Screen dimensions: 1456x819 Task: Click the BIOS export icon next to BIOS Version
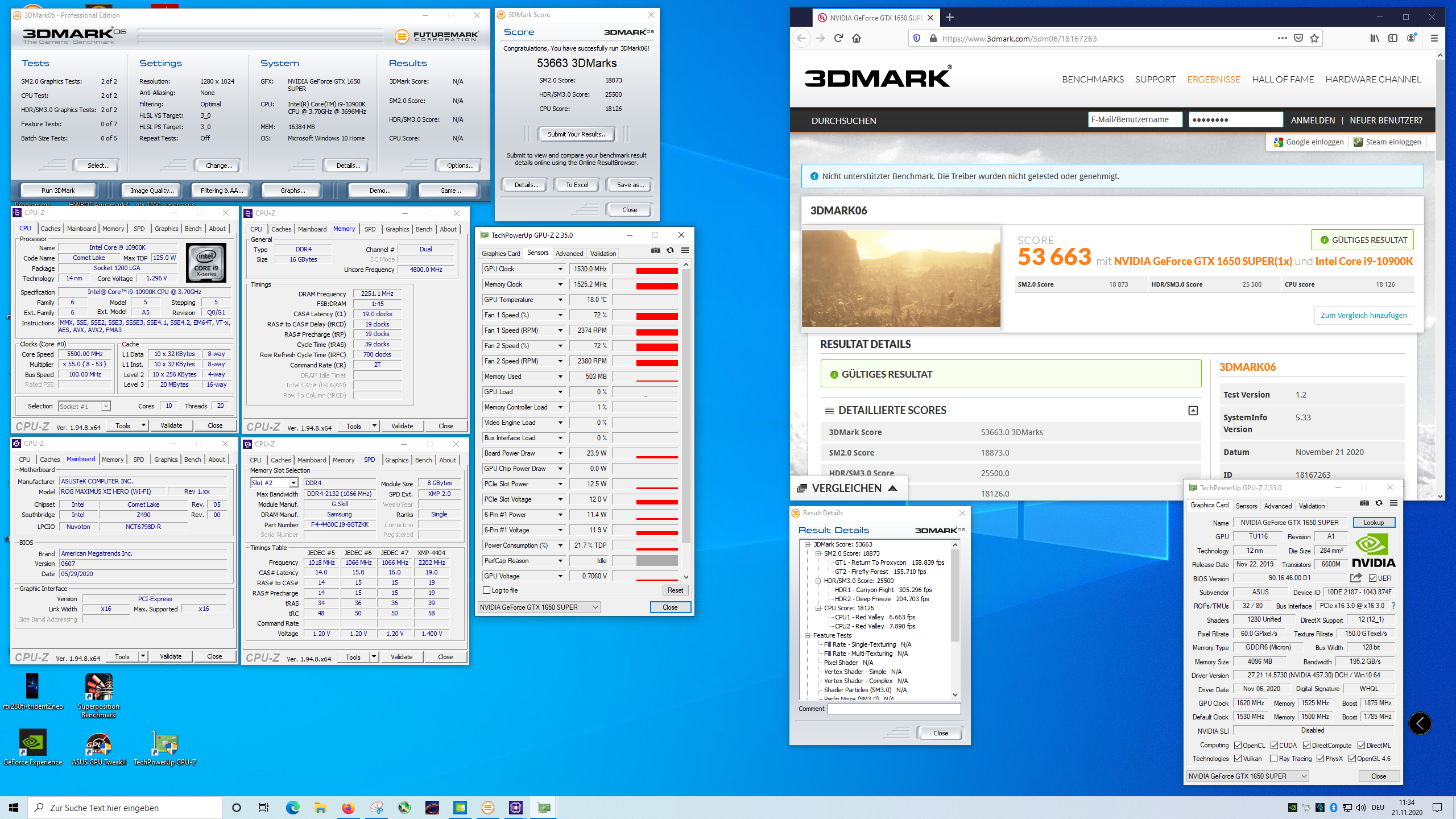(1356, 578)
